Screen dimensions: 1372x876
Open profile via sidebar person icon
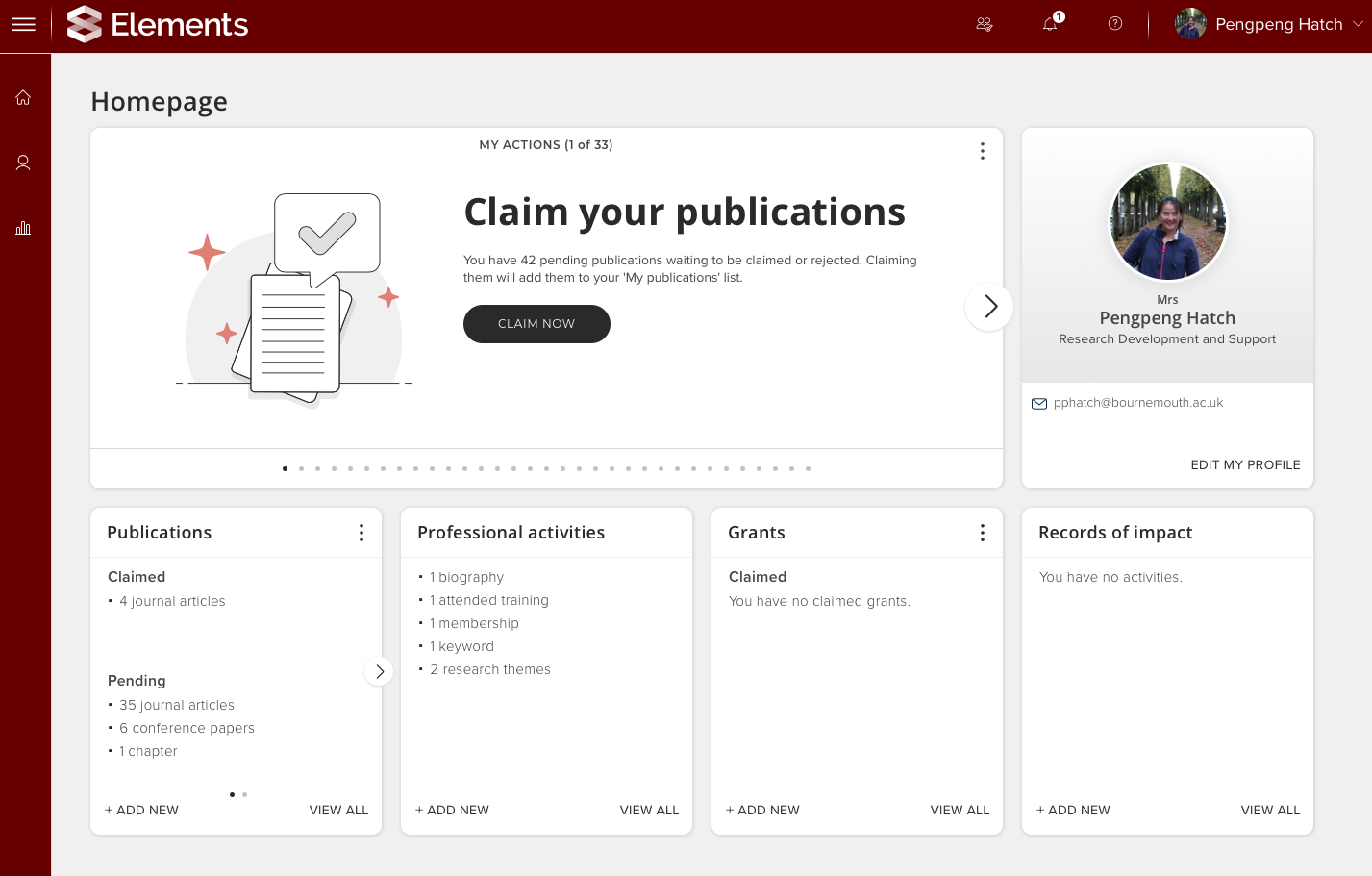tap(23, 163)
